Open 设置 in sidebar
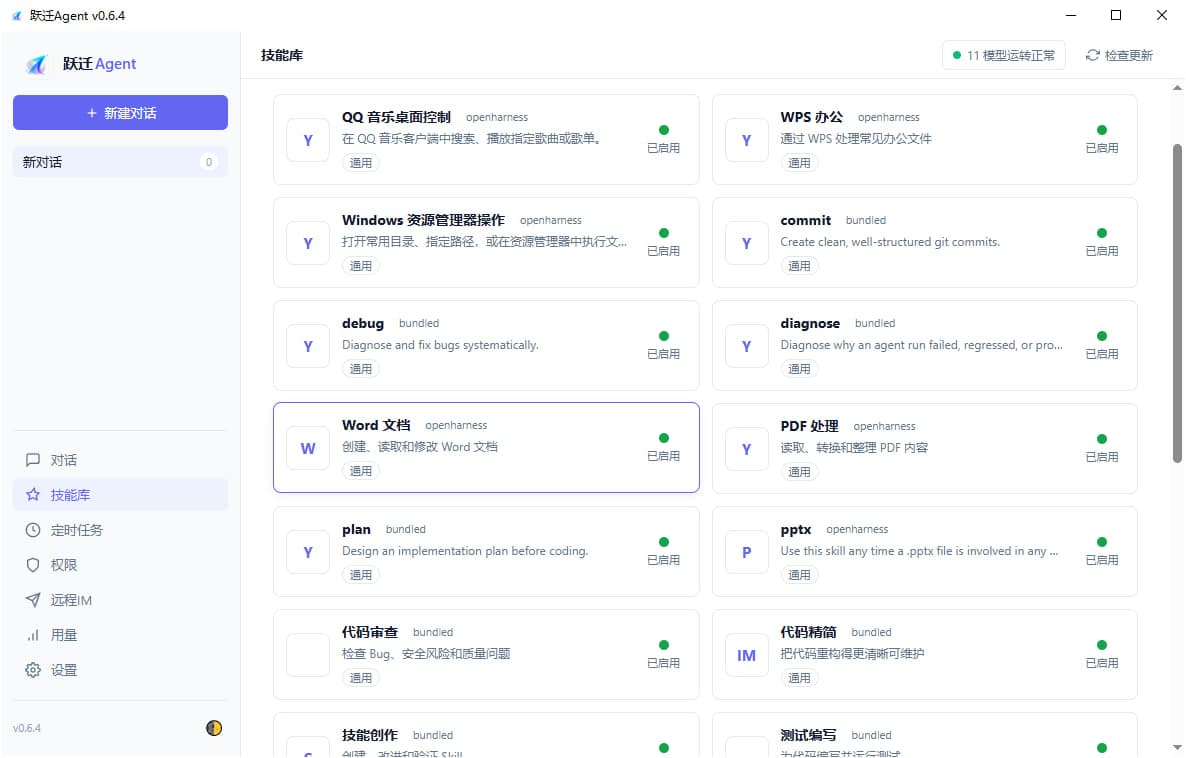 coord(120,669)
